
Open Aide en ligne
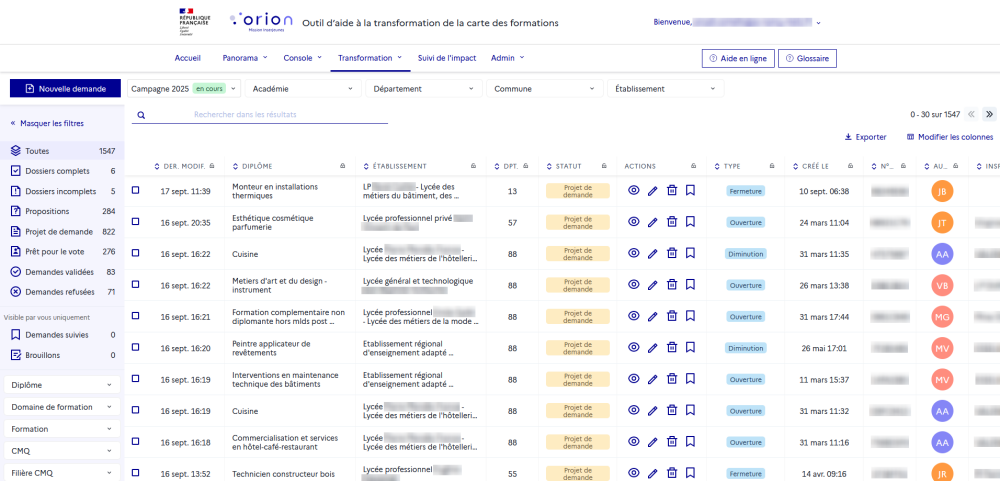click(738, 58)
